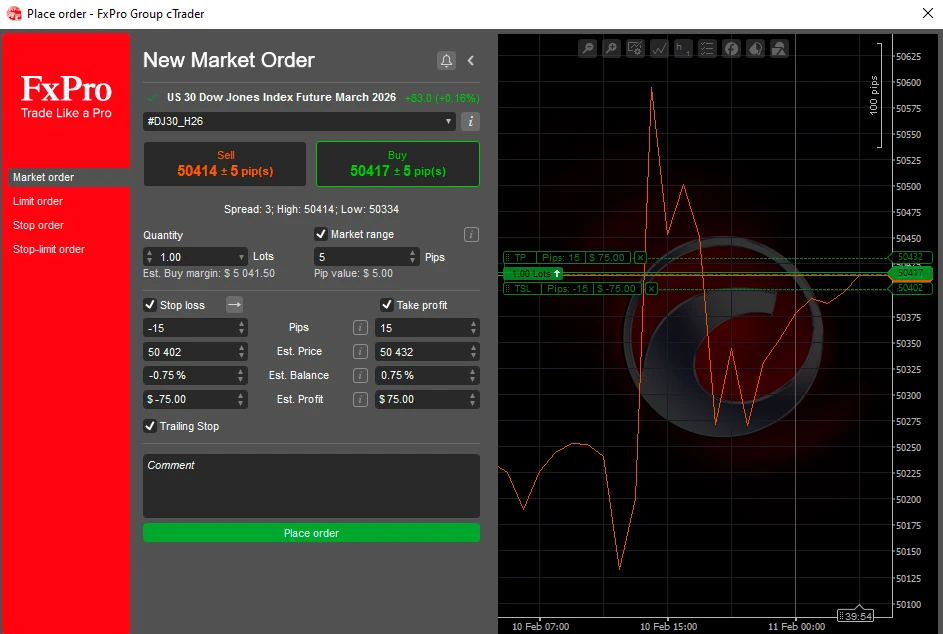This screenshot has height=634, width=943.
Task: Close the Place order window
Action: click(x=927, y=13)
